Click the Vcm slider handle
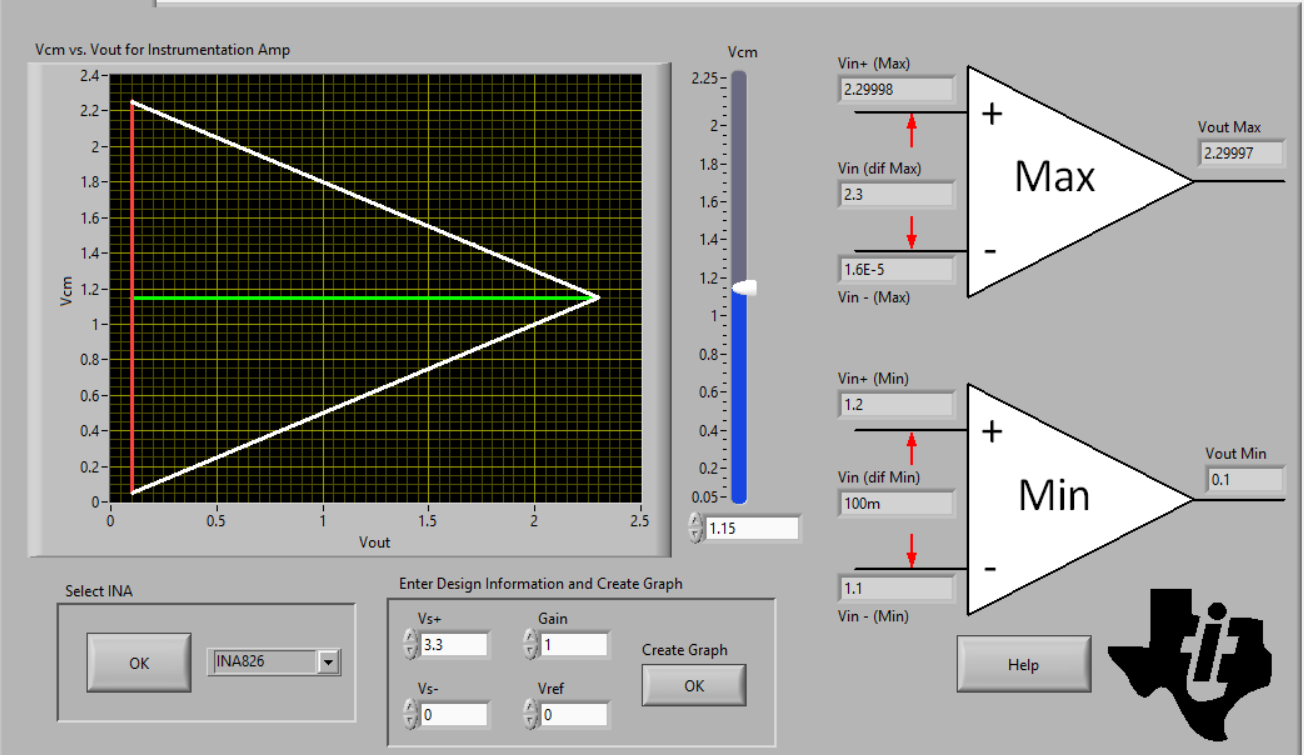Viewport: 1304px width, 755px height. pyautogui.click(x=744, y=288)
